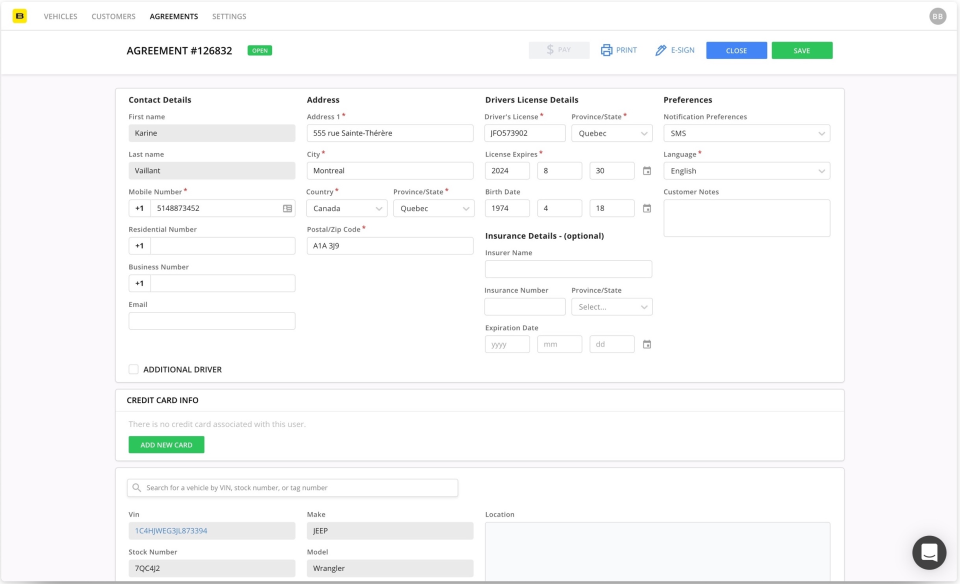This screenshot has width=960, height=584.
Task: Click the CREDIT CARD INFO heading
Action: tap(162, 400)
